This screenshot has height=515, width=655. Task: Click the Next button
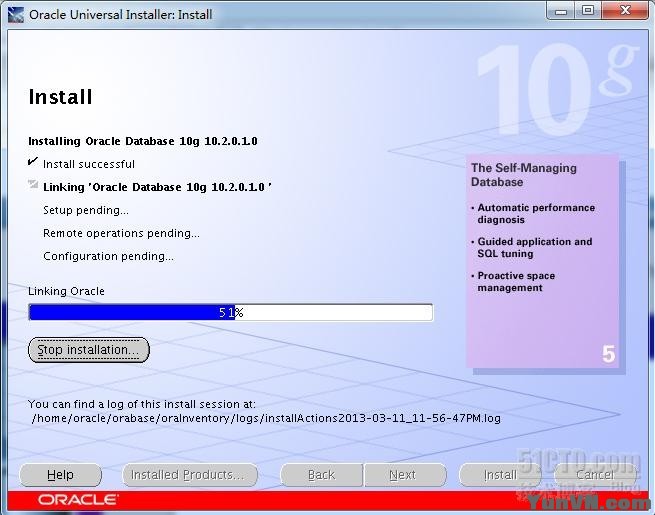tap(405, 475)
